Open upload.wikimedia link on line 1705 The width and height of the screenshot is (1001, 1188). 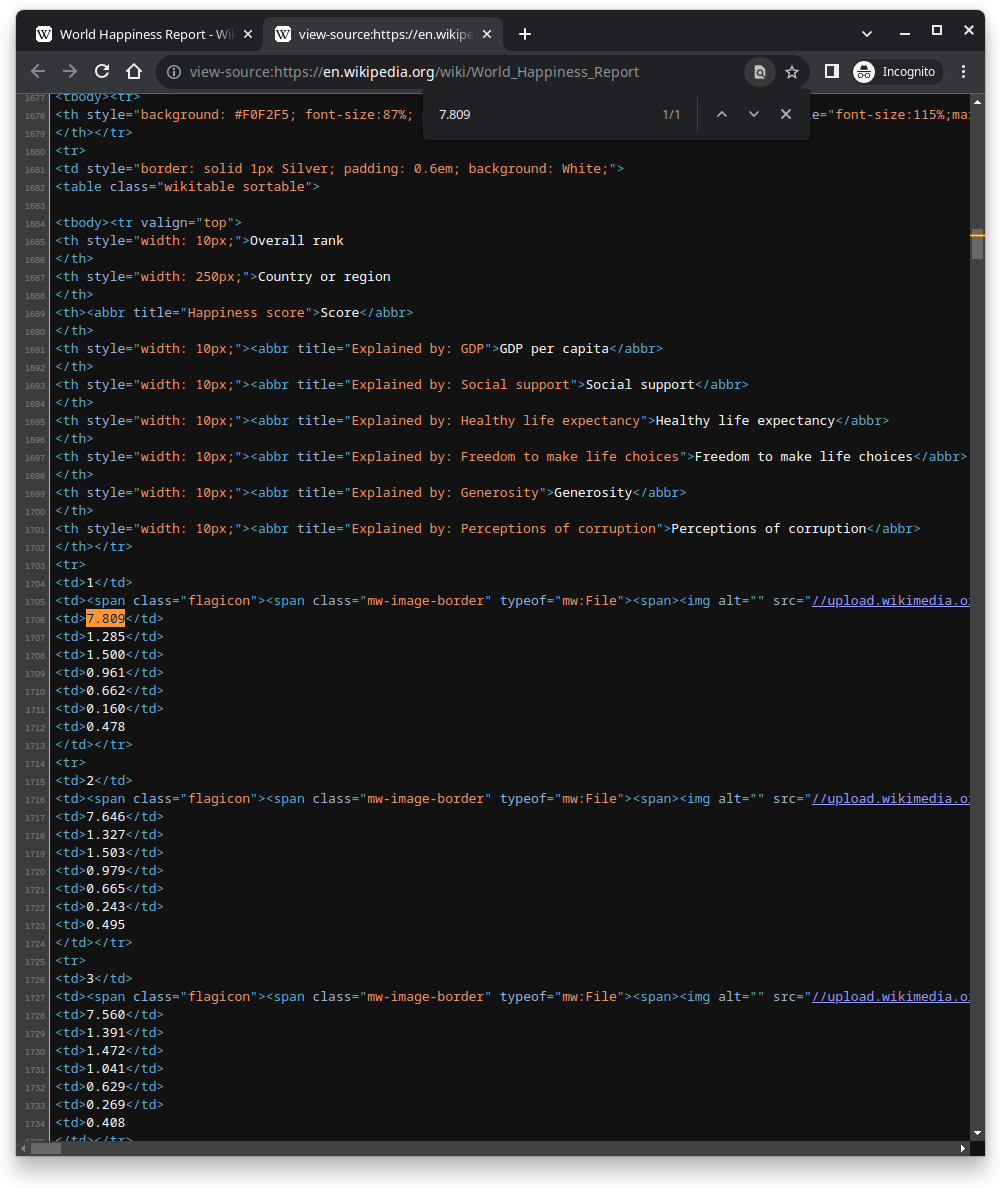[890, 601]
